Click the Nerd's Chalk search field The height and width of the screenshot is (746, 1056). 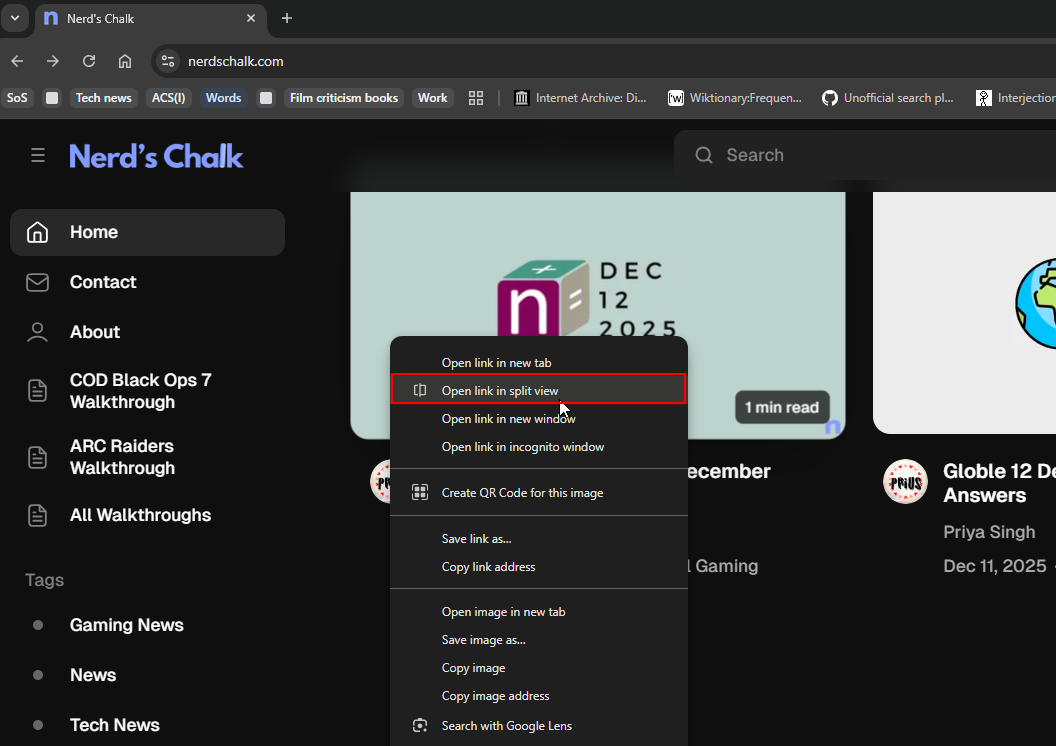point(860,155)
